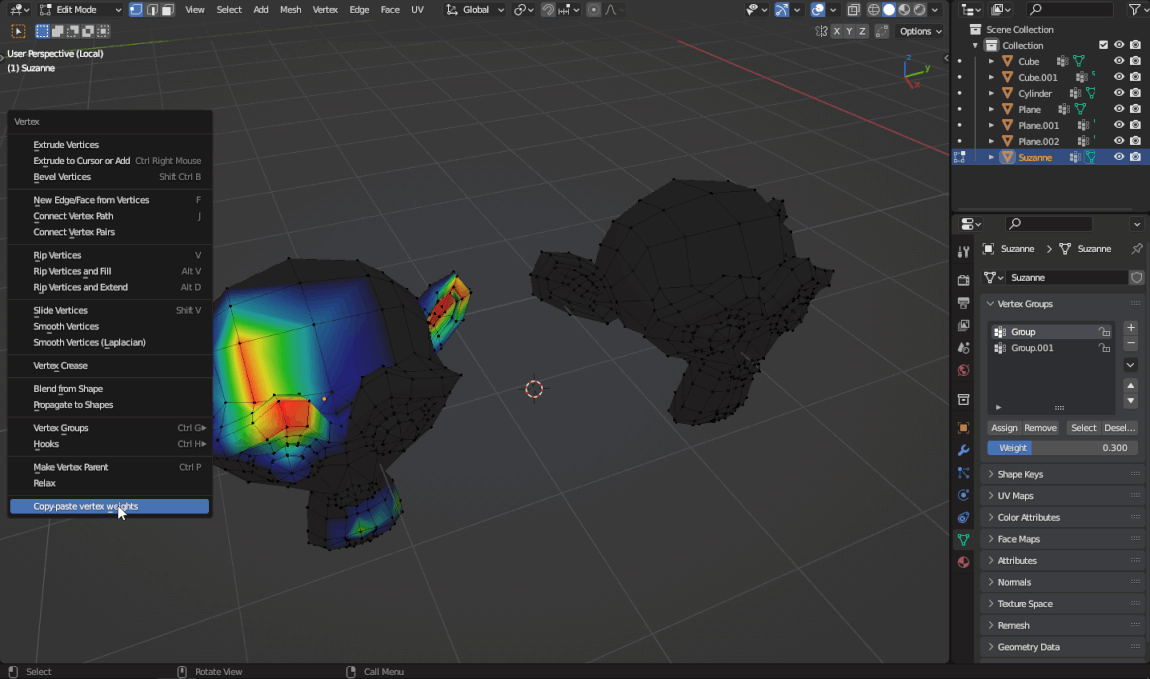The height and width of the screenshot is (679, 1150).
Task: Click the Remove button
Action: [1040, 428]
